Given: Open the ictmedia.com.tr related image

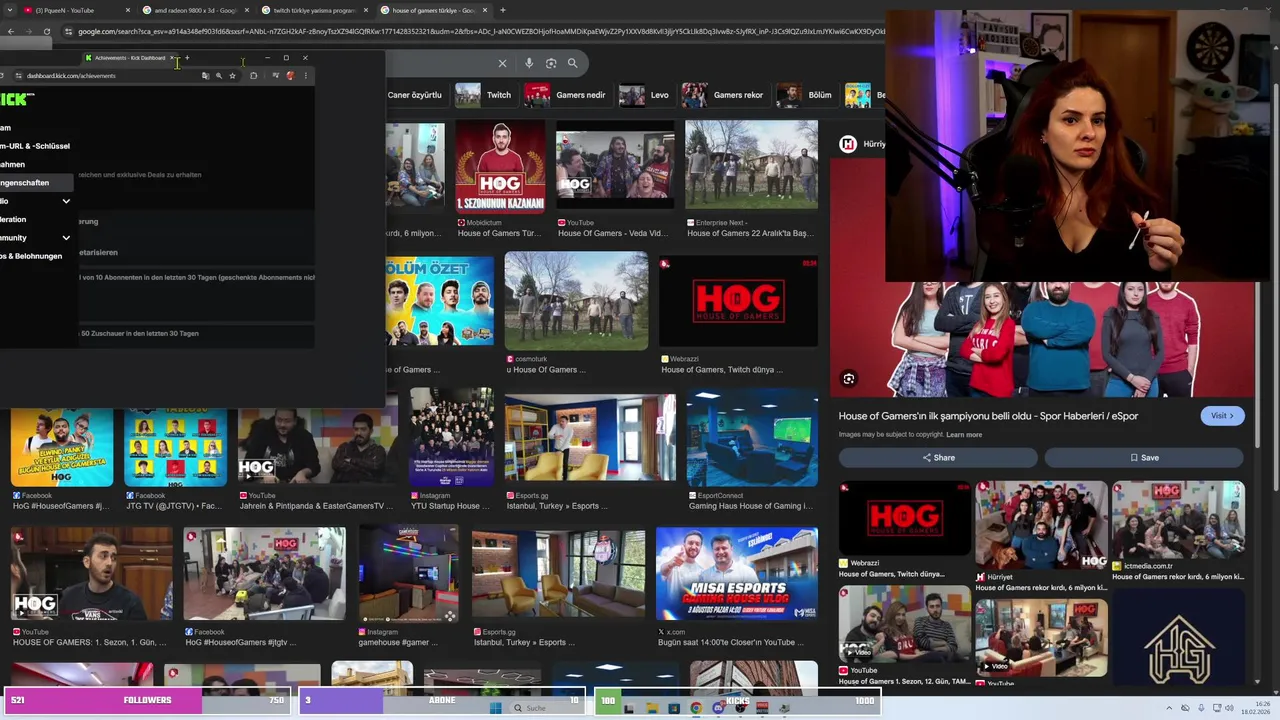Looking at the screenshot, I should click(1178, 524).
